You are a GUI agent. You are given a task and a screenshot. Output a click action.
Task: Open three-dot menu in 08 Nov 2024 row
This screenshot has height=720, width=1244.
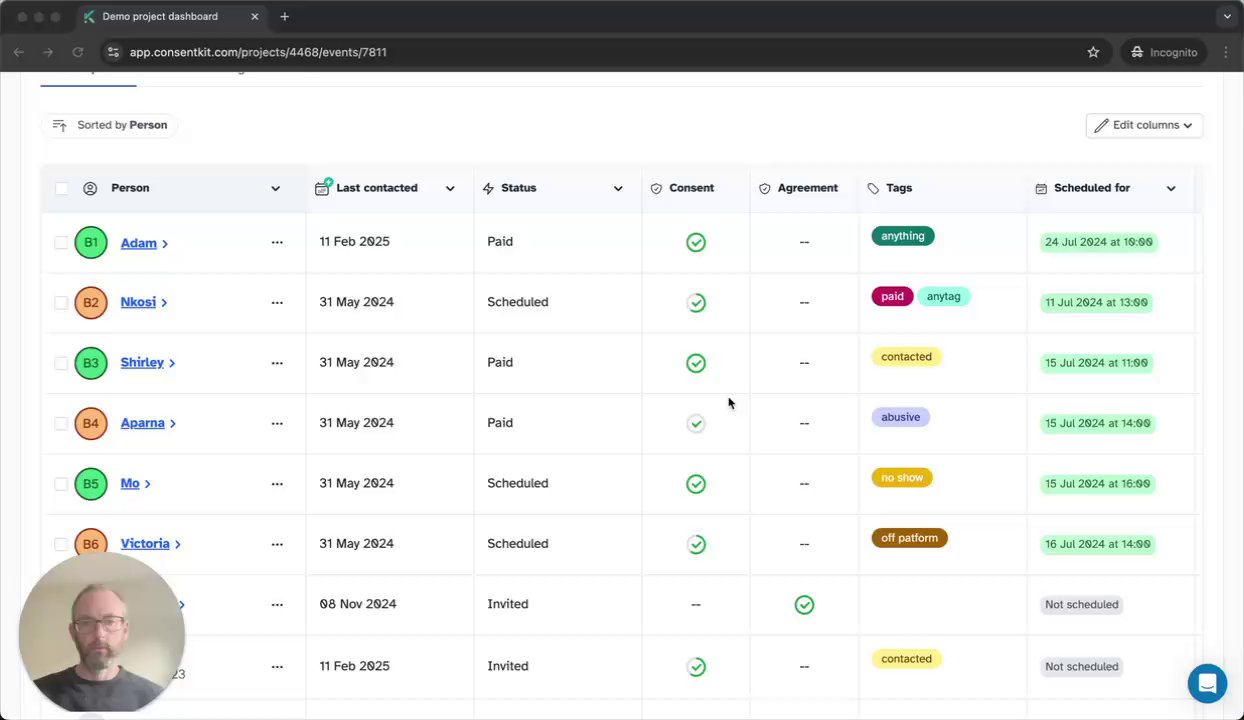point(277,604)
